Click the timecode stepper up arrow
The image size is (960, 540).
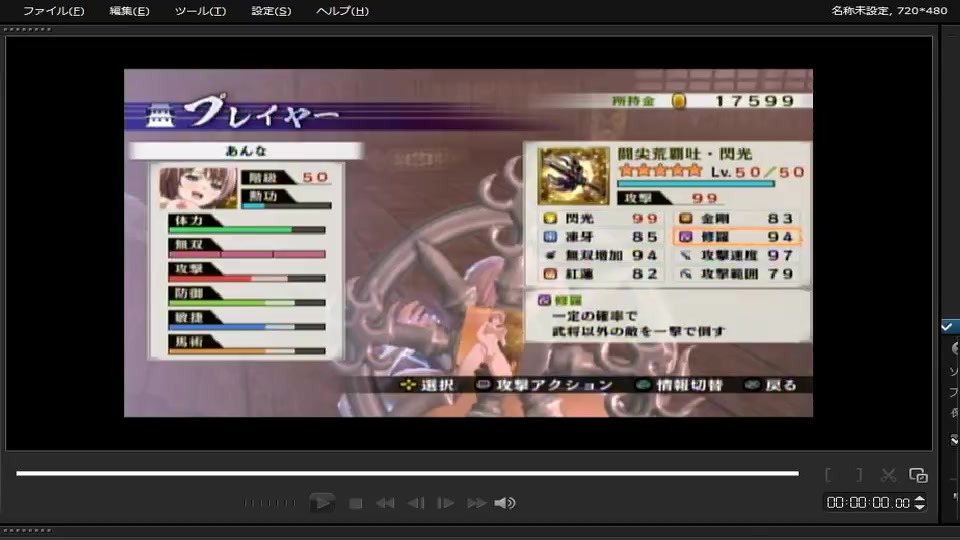click(x=920, y=499)
